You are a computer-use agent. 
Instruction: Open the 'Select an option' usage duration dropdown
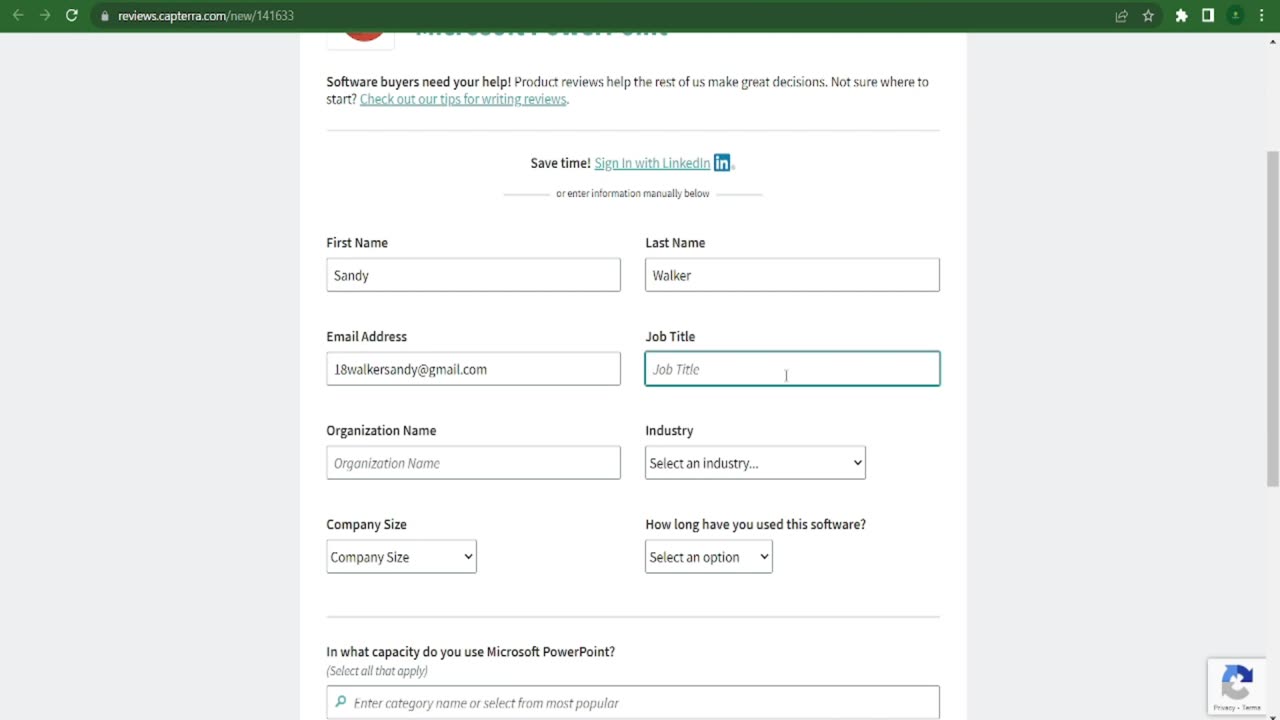coord(708,557)
